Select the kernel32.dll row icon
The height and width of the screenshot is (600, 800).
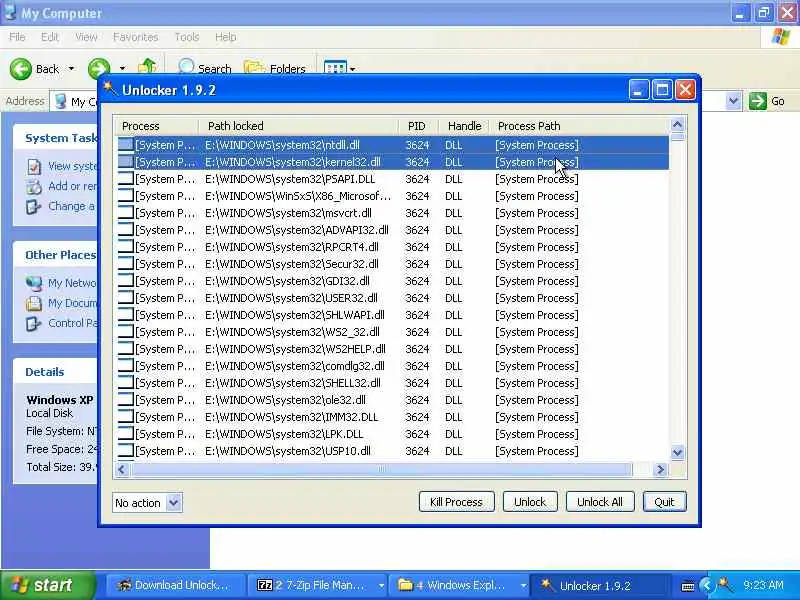[x=126, y=162]
